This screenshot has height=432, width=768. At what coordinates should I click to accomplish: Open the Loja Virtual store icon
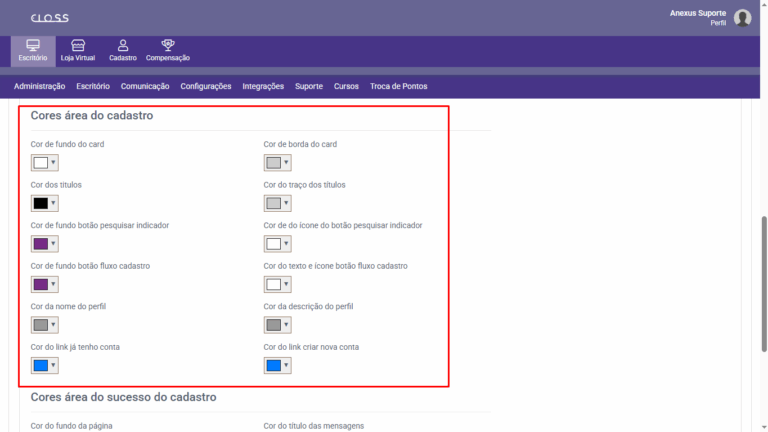(78, 46)
